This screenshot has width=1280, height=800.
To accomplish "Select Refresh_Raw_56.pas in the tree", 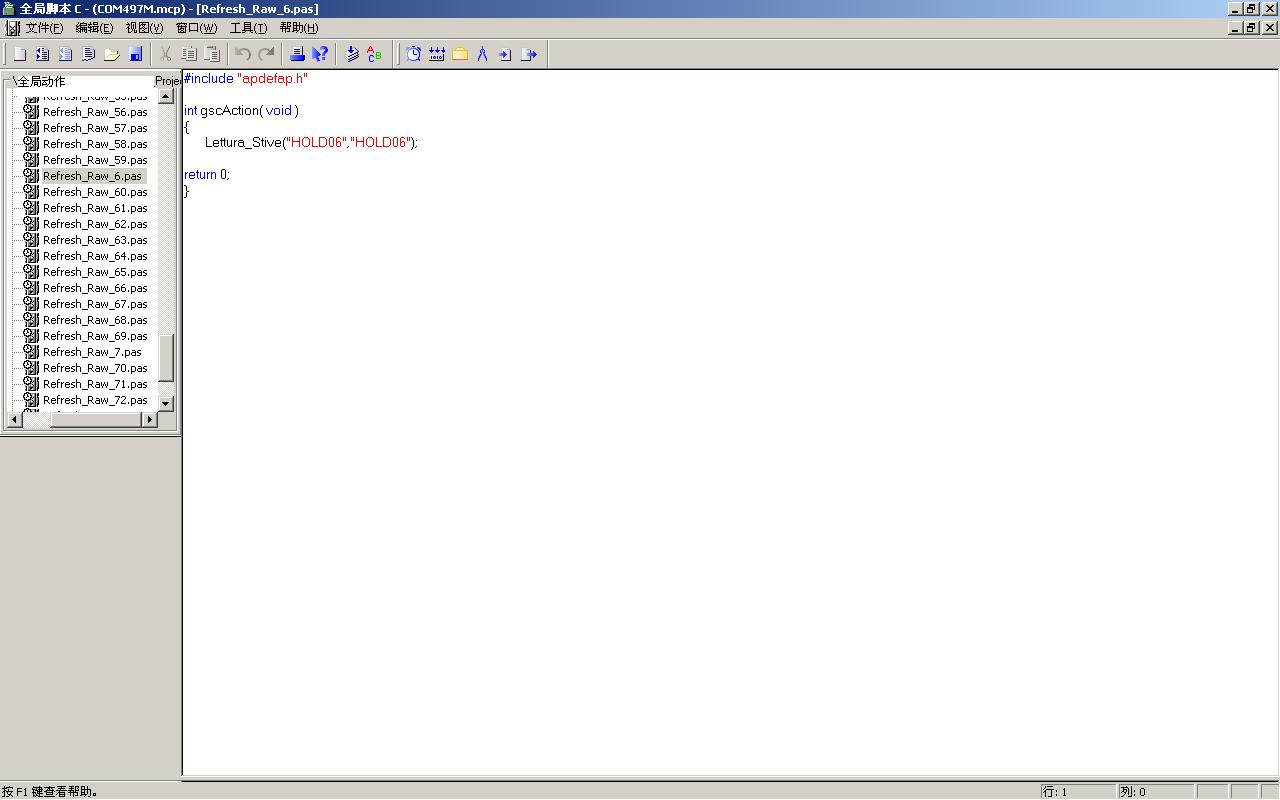I will (95, 112).
